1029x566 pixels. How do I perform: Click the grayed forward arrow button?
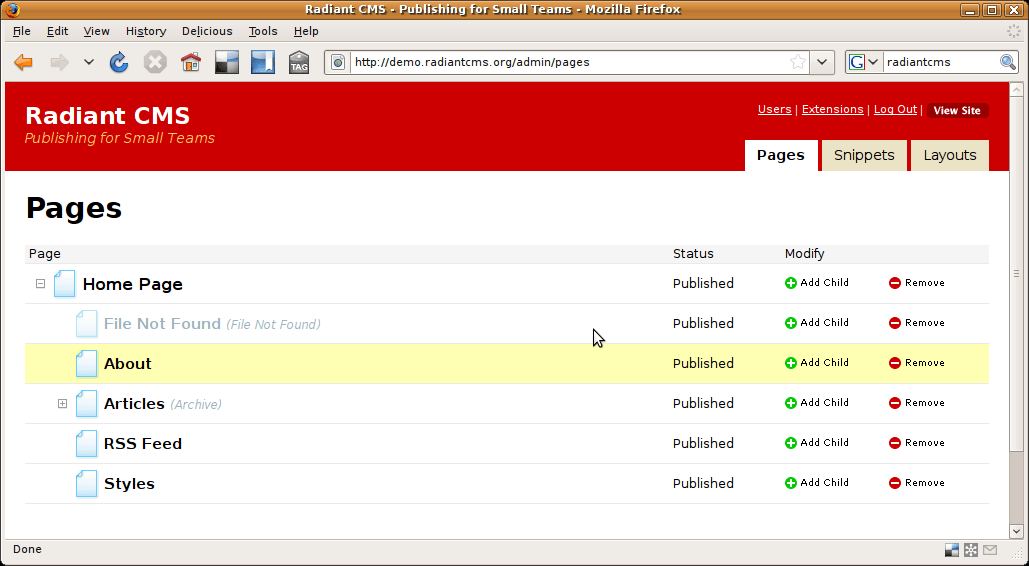(60, 62)
